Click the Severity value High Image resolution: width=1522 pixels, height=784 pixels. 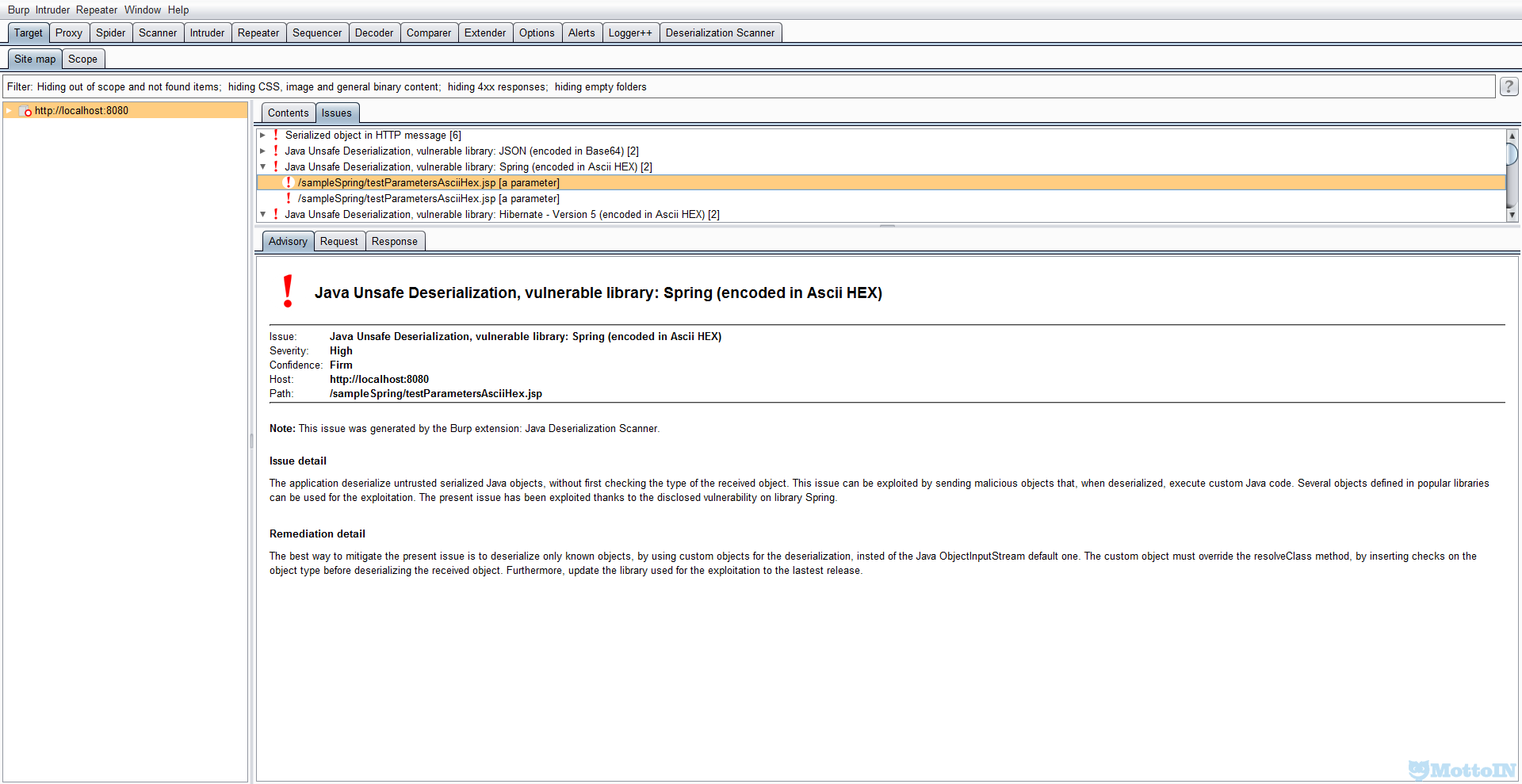pos(341,350)
